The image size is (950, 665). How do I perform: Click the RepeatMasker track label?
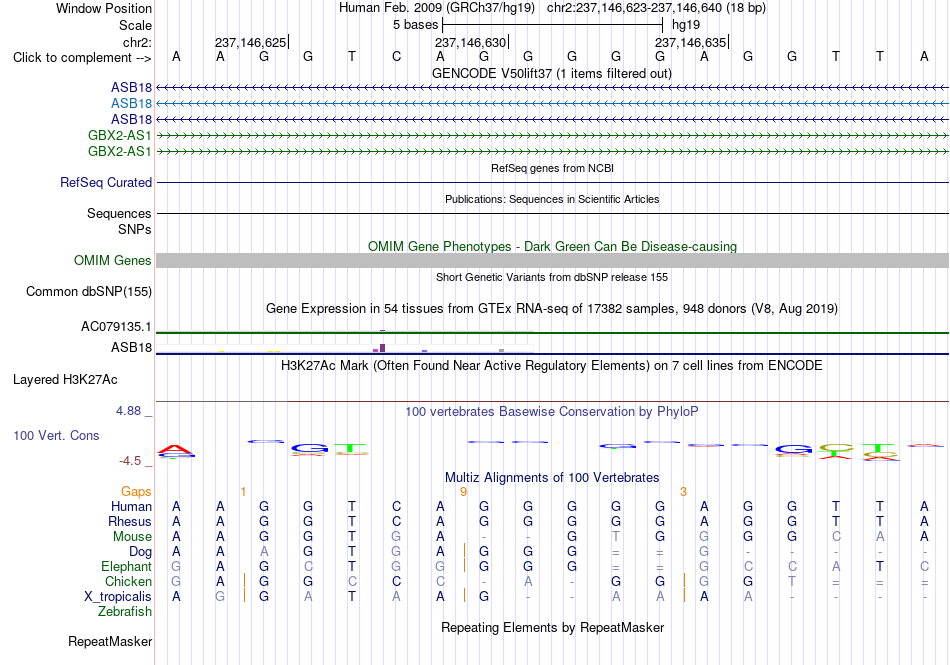110,641
